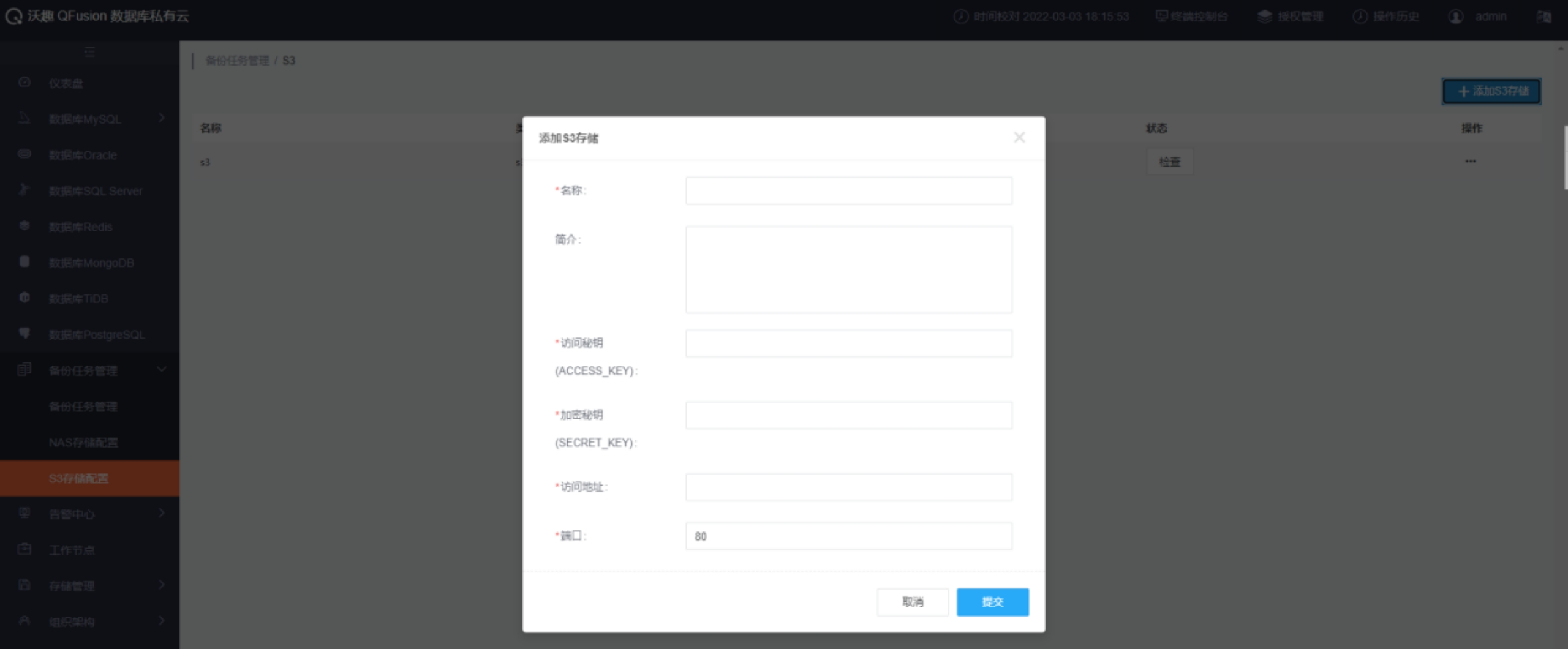
Task: Focus the 名称 input field
Action: (x=849, y=190)
